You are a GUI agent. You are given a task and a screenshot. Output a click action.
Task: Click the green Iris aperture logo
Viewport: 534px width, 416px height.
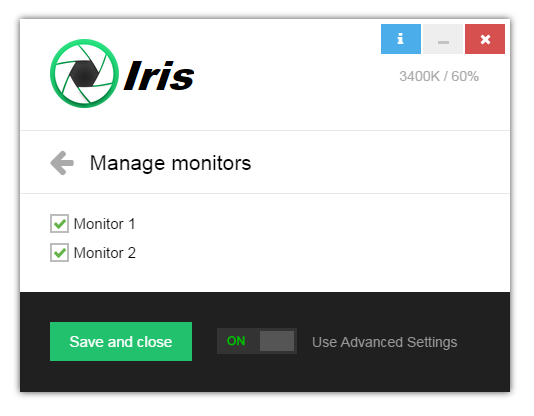pyautogui.click(x=84, y=73)
